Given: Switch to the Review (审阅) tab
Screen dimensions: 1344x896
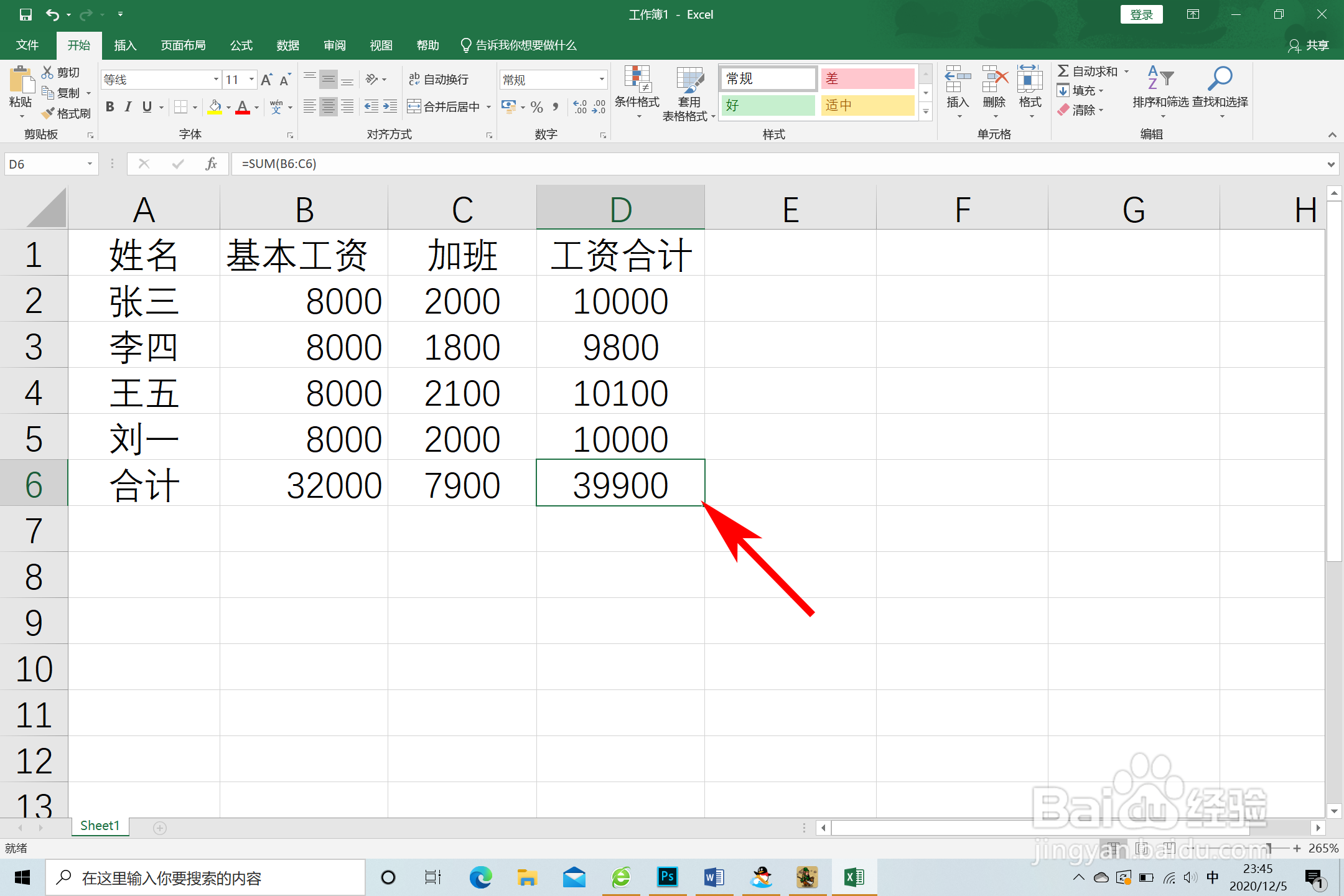Looking at the screenshot, I should pyautogui.click(x=335, y=45).
